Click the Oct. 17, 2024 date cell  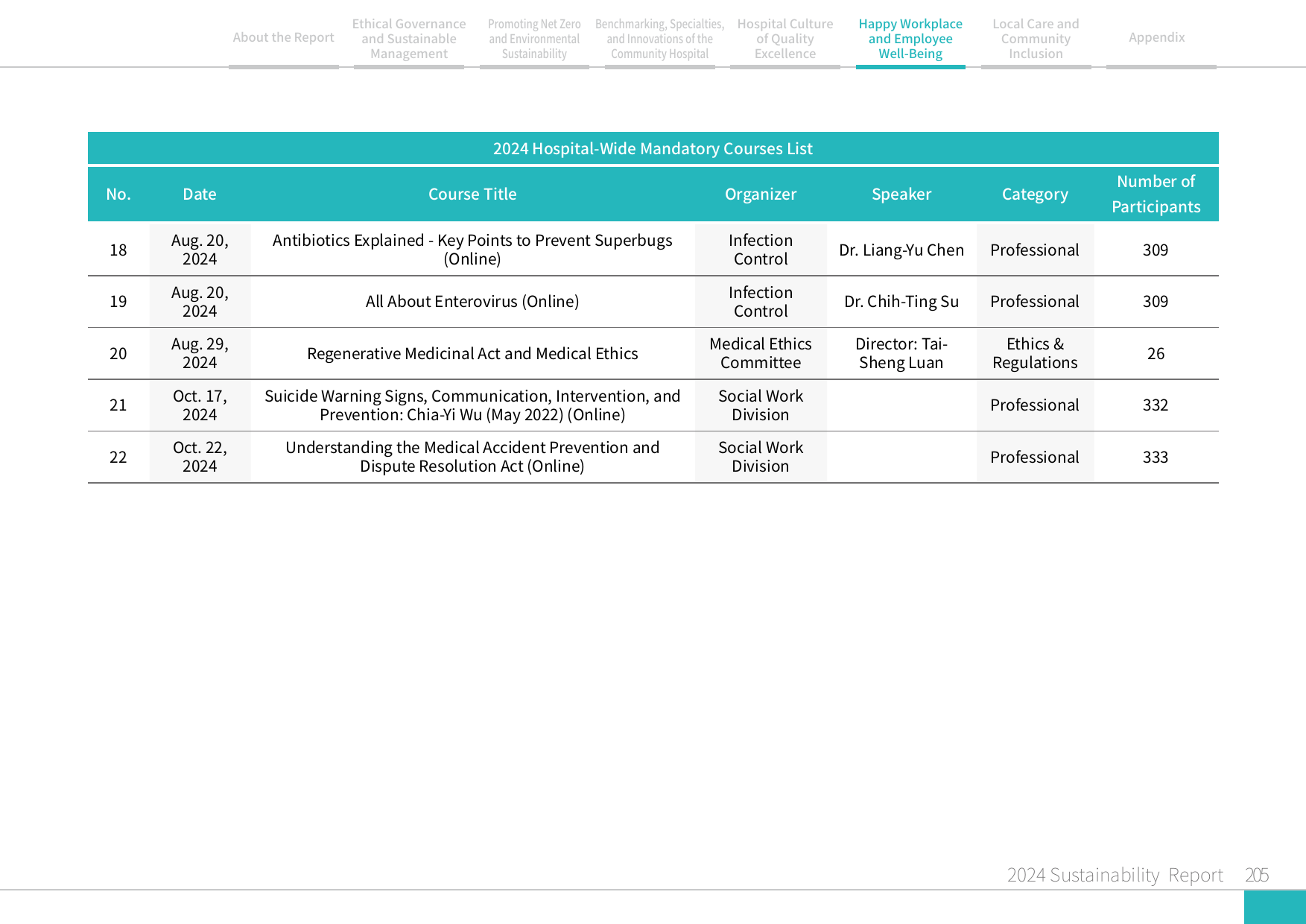coord(200,405)
